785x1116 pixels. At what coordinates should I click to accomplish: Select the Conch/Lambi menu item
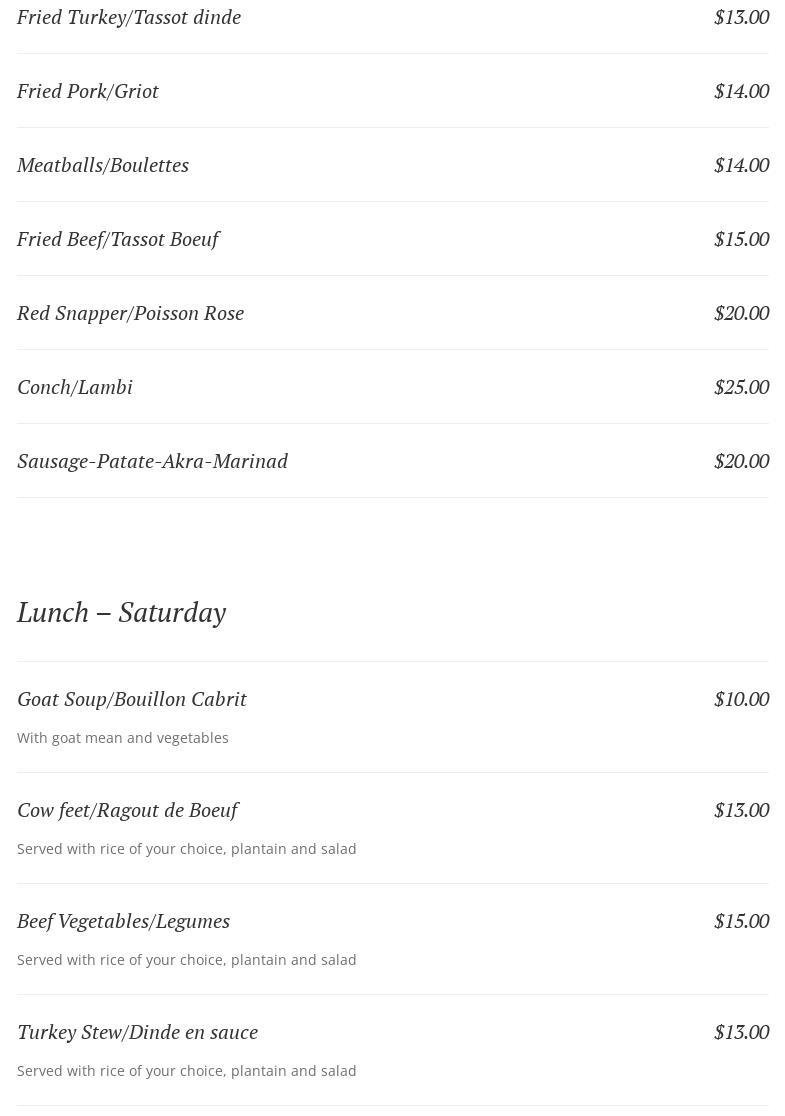point(75,387)
